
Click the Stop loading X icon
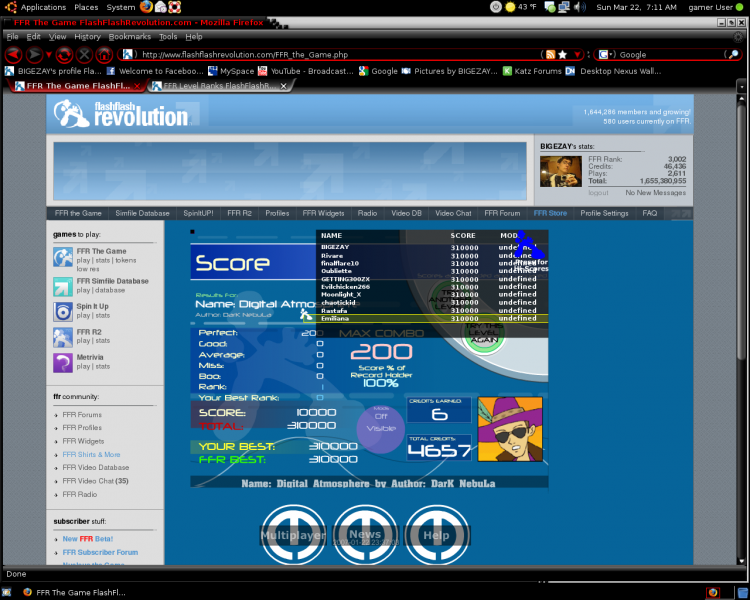pos(85,55)
